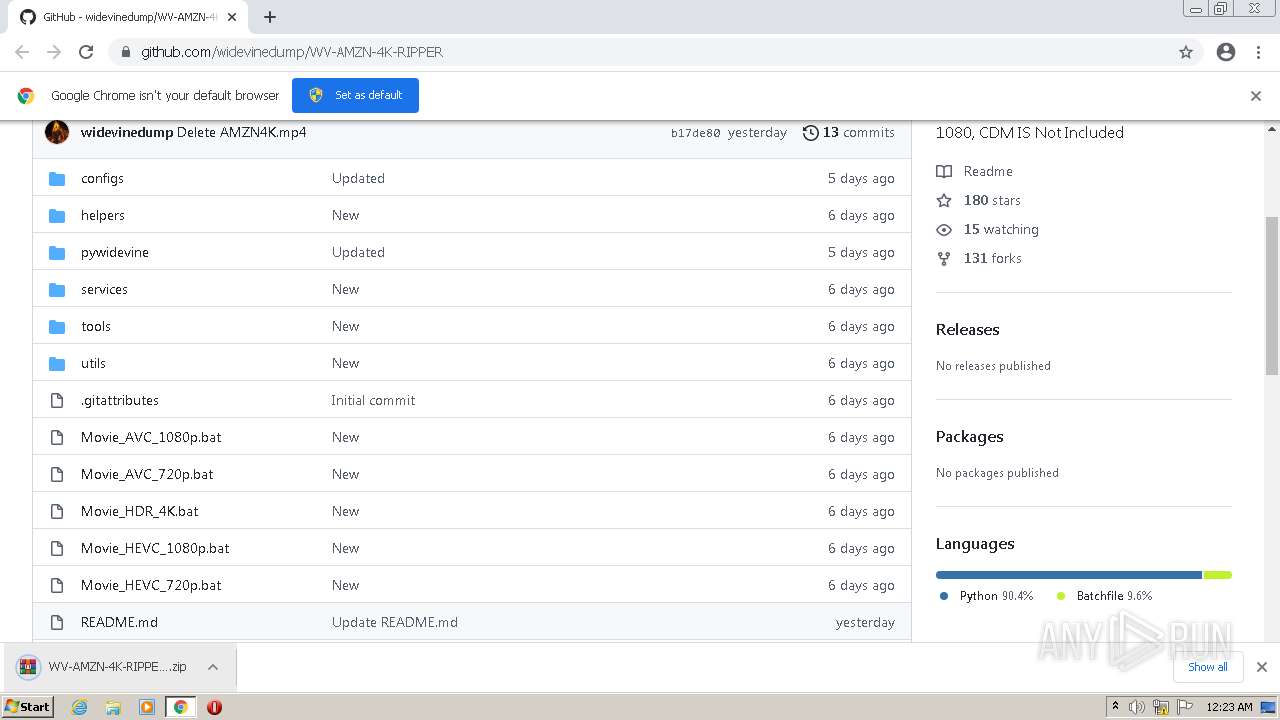The image size is (1280, 720).
Task: Click the 15 watching link
Action: click(x=1001, y=229)
